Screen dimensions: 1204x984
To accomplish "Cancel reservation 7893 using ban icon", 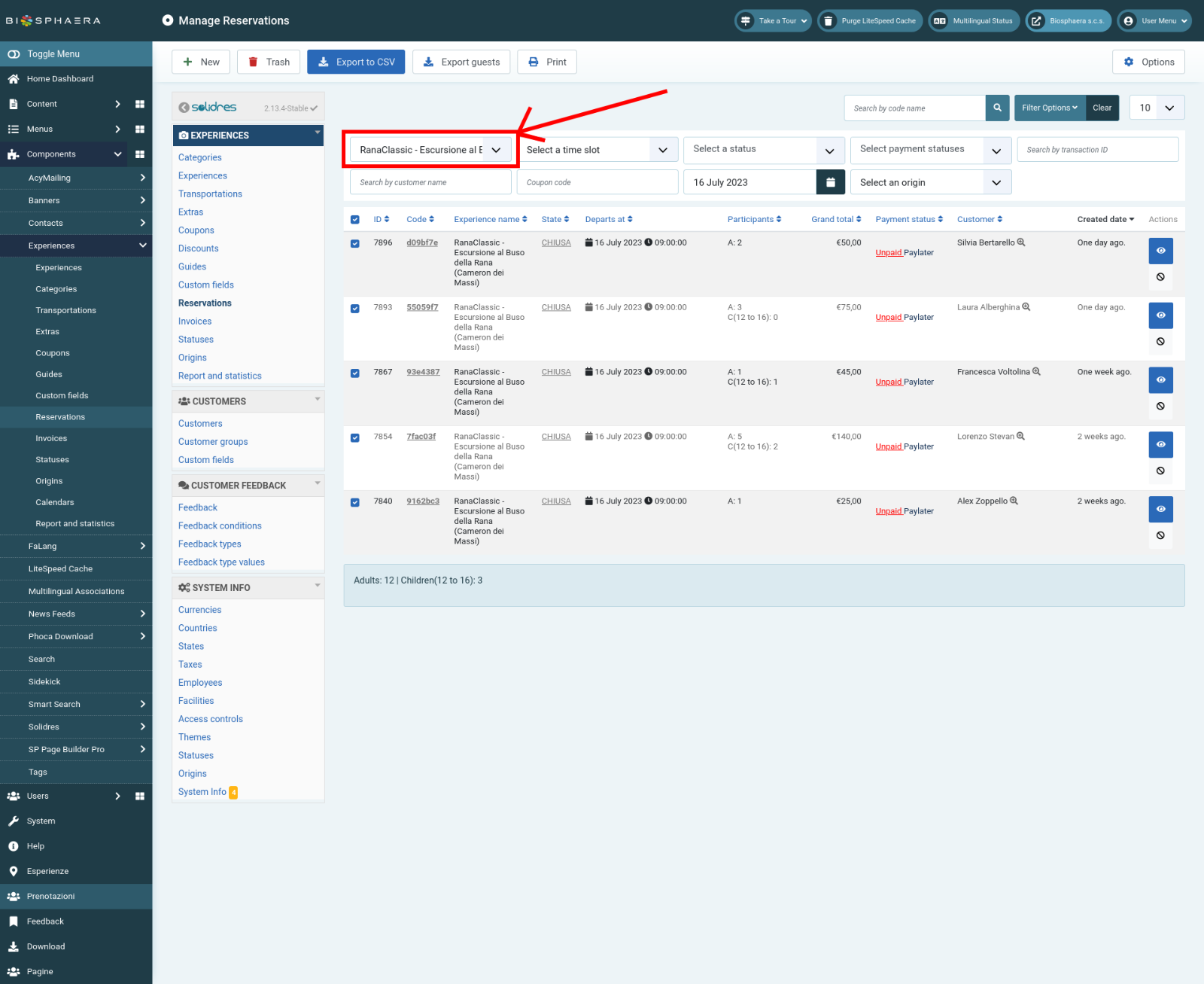I will 1160,342.
